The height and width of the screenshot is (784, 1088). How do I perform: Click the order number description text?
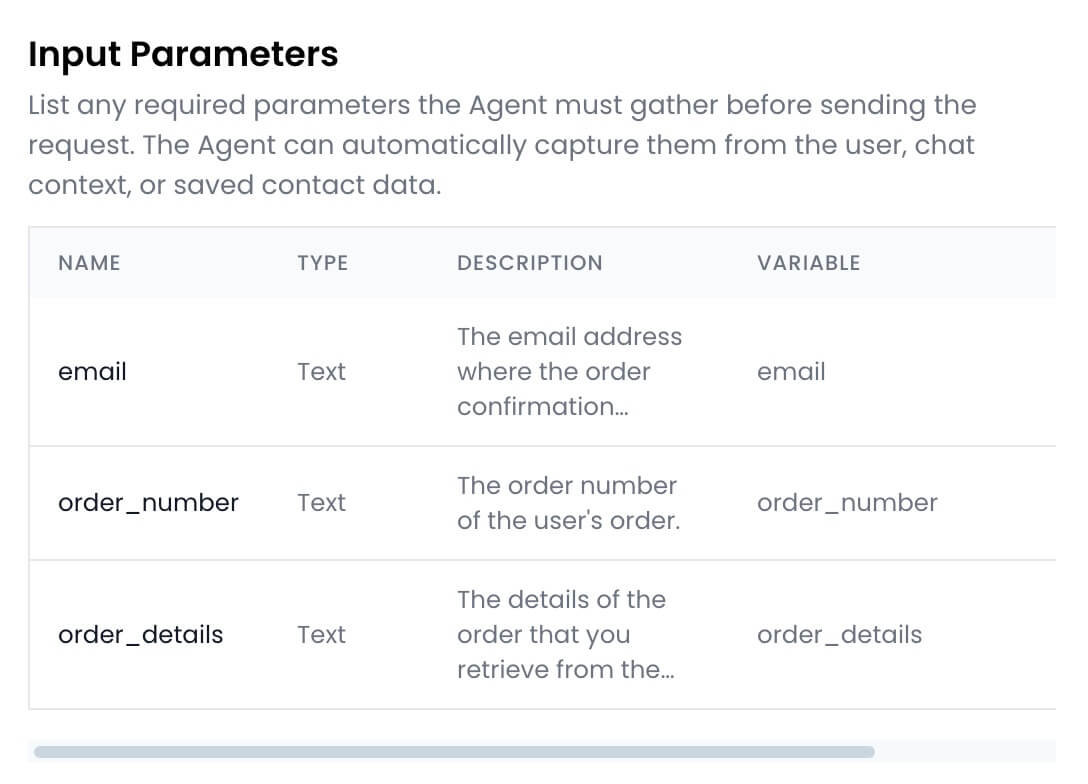pyautogui.click(x=568, y=503)
